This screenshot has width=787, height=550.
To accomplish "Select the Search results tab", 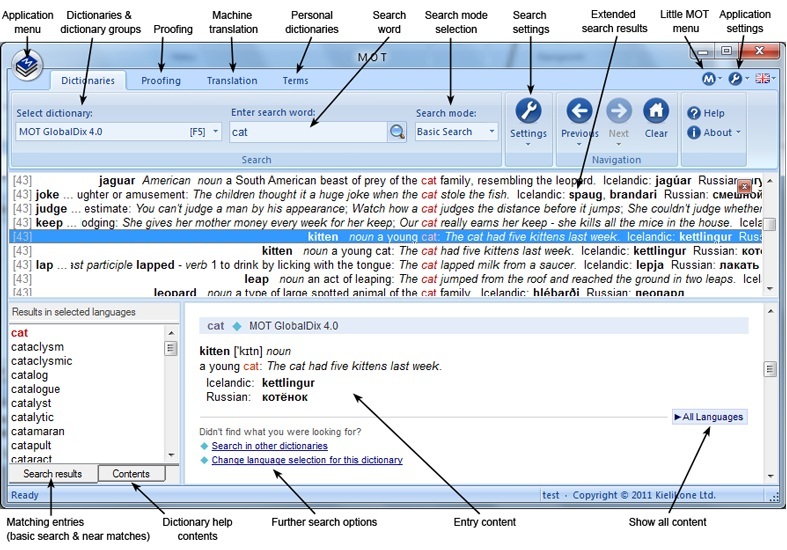I will pyautogui.click(x=53, y=474).
